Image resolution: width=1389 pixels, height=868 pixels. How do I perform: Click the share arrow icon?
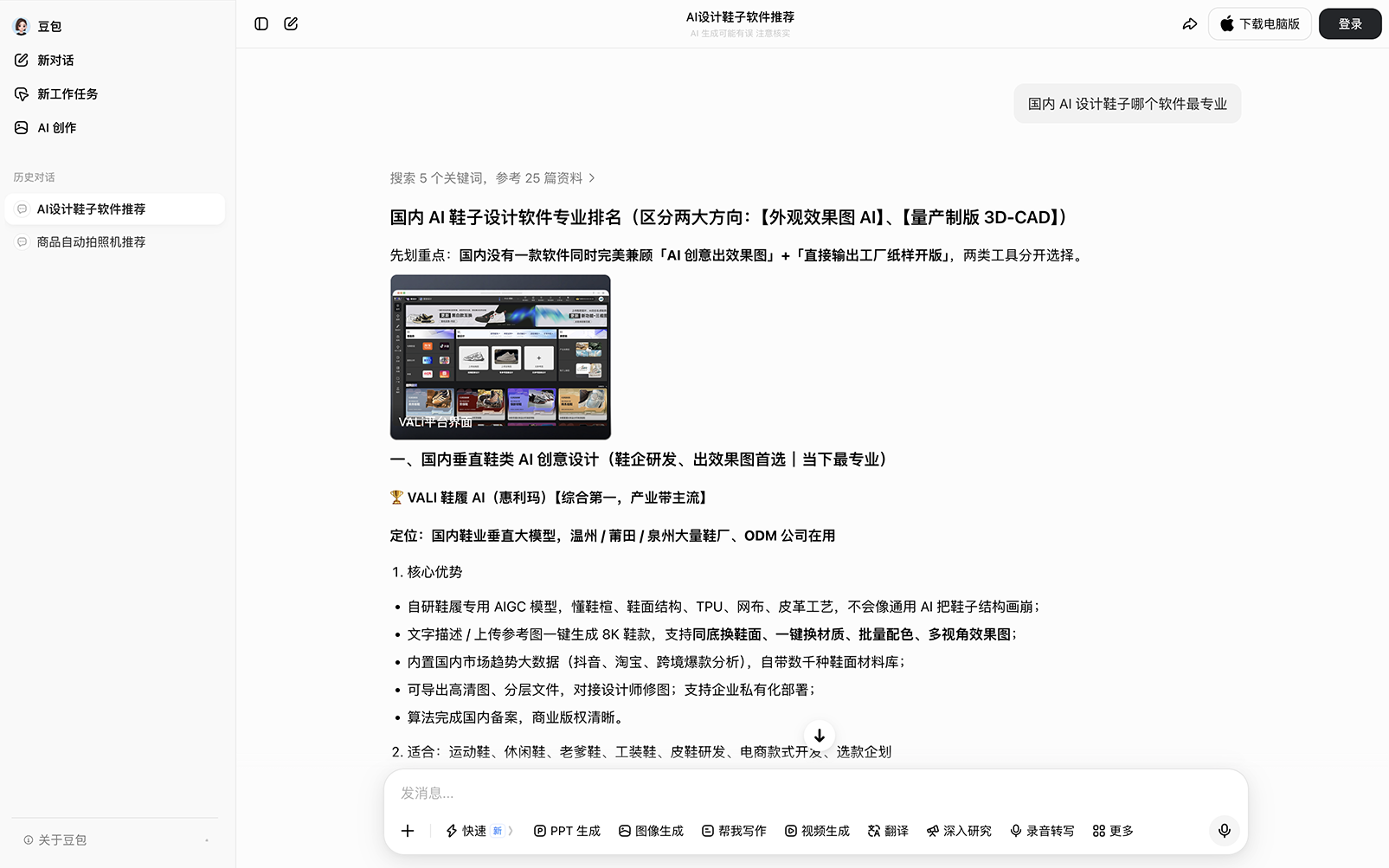[1190, 24]
